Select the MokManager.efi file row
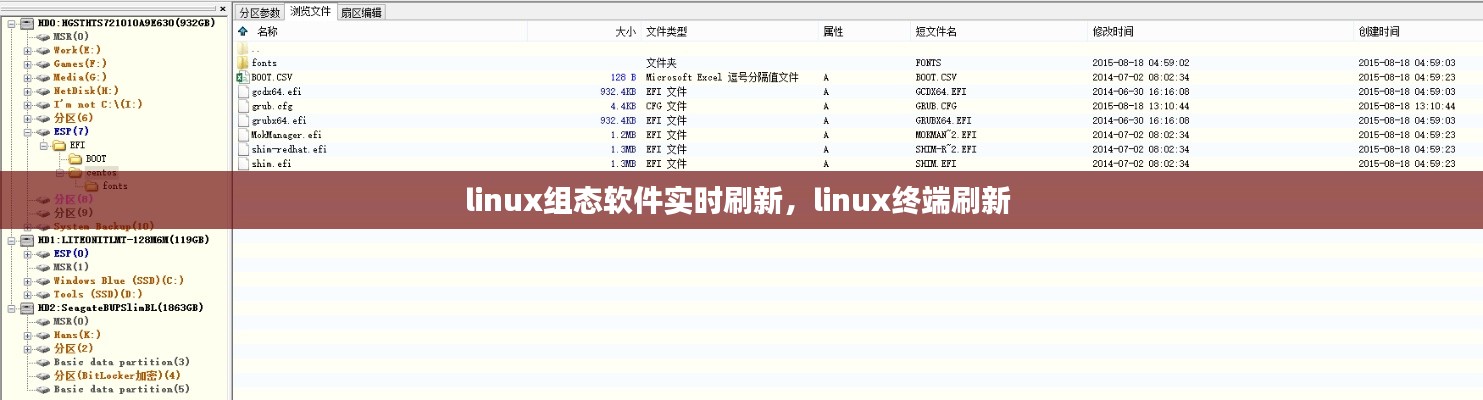 pos(286,135)
